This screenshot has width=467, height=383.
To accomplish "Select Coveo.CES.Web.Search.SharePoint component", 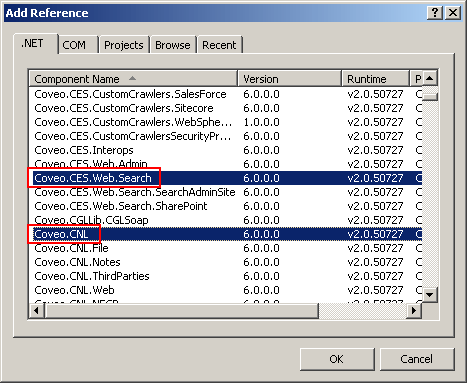I will coord(226,206).
